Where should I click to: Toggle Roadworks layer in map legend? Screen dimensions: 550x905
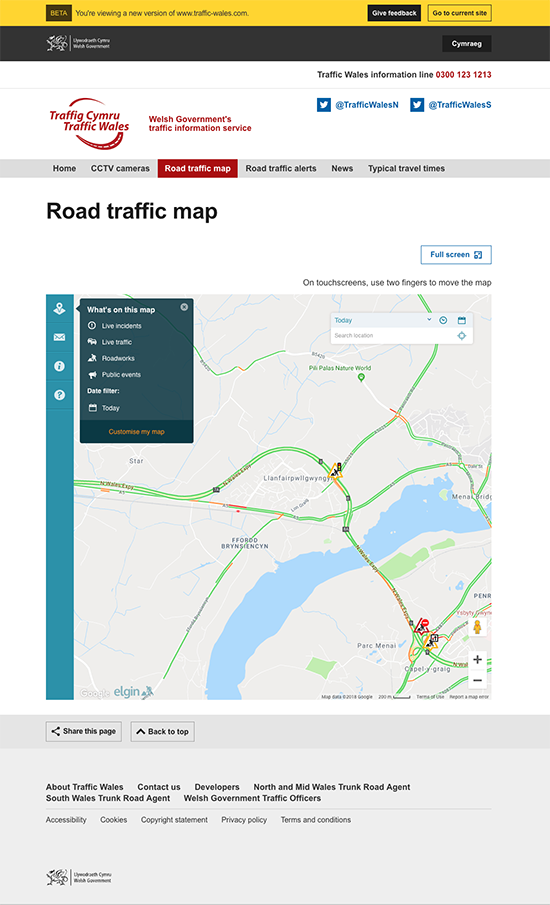tap(111, 358)
